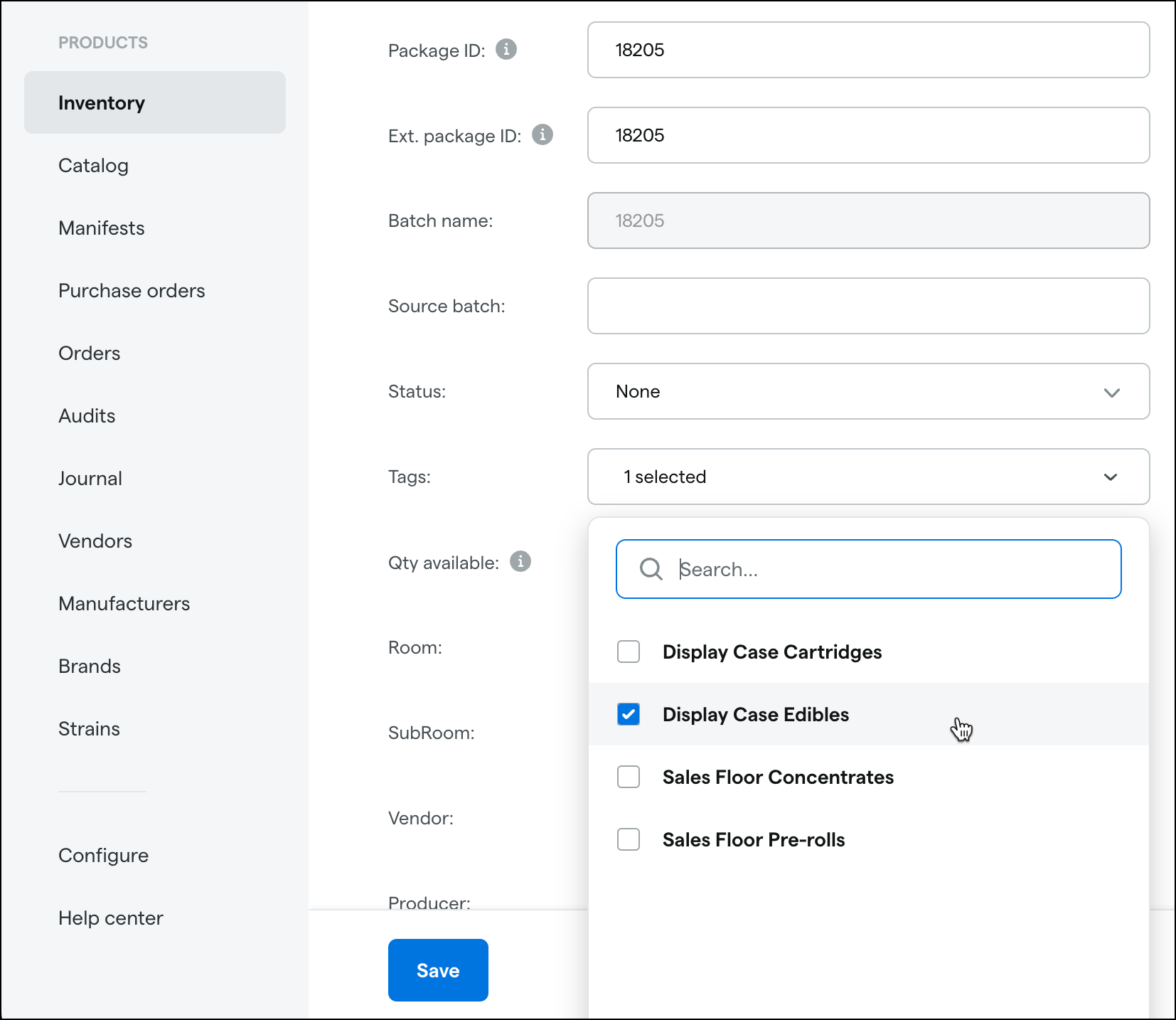
Task: Open the Help center
Action: (x=111, y=918)
